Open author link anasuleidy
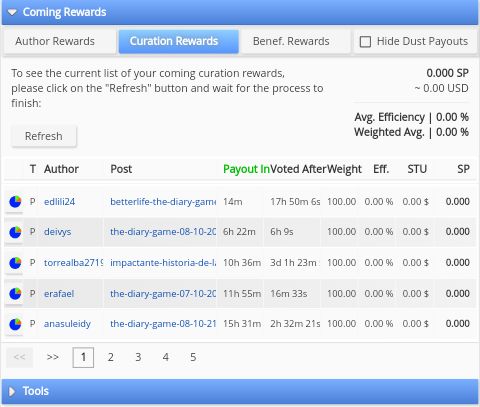 click(67, 324)
